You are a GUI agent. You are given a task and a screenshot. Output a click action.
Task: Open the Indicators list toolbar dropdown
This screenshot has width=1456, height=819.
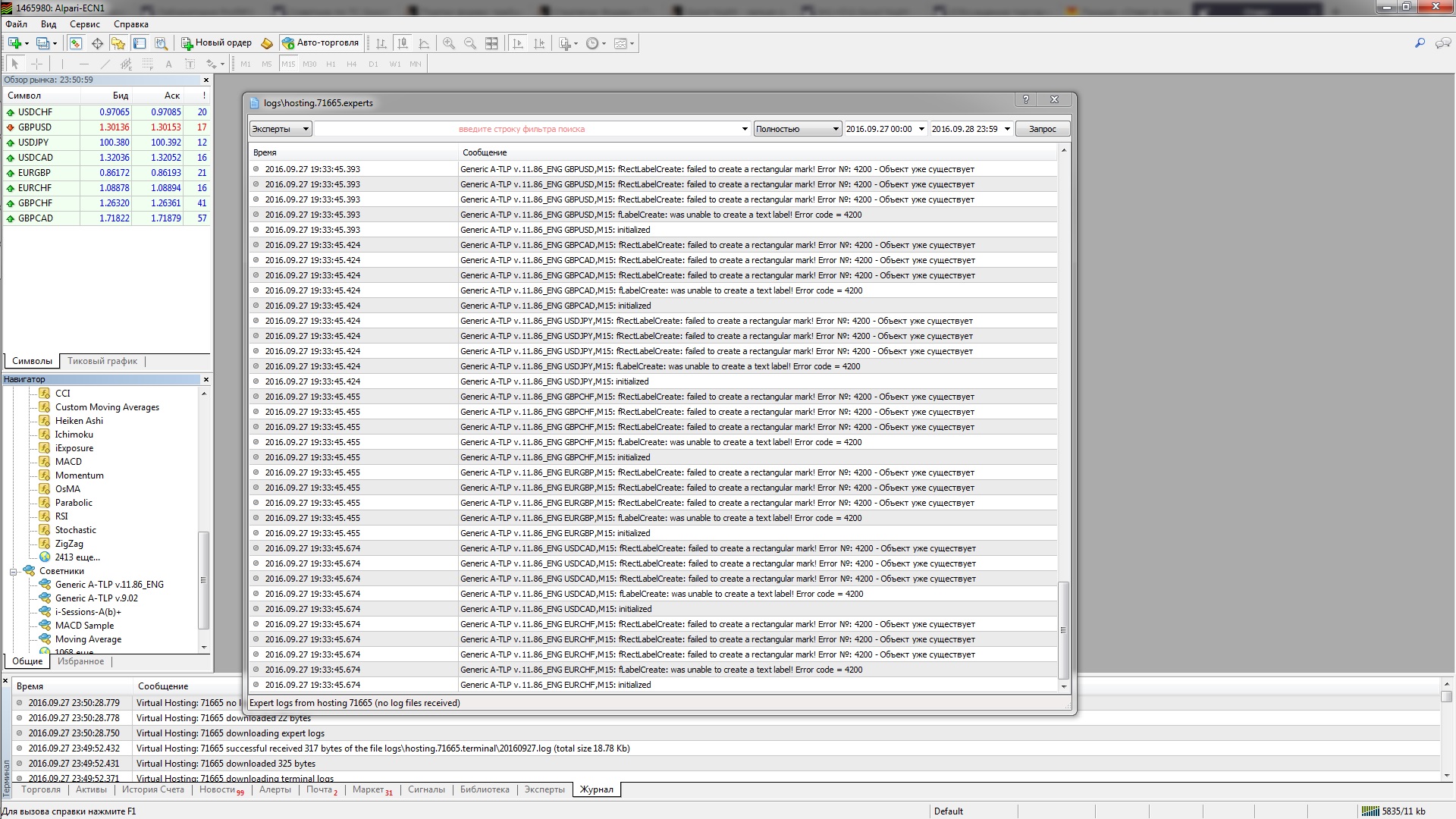coord(568,43)
